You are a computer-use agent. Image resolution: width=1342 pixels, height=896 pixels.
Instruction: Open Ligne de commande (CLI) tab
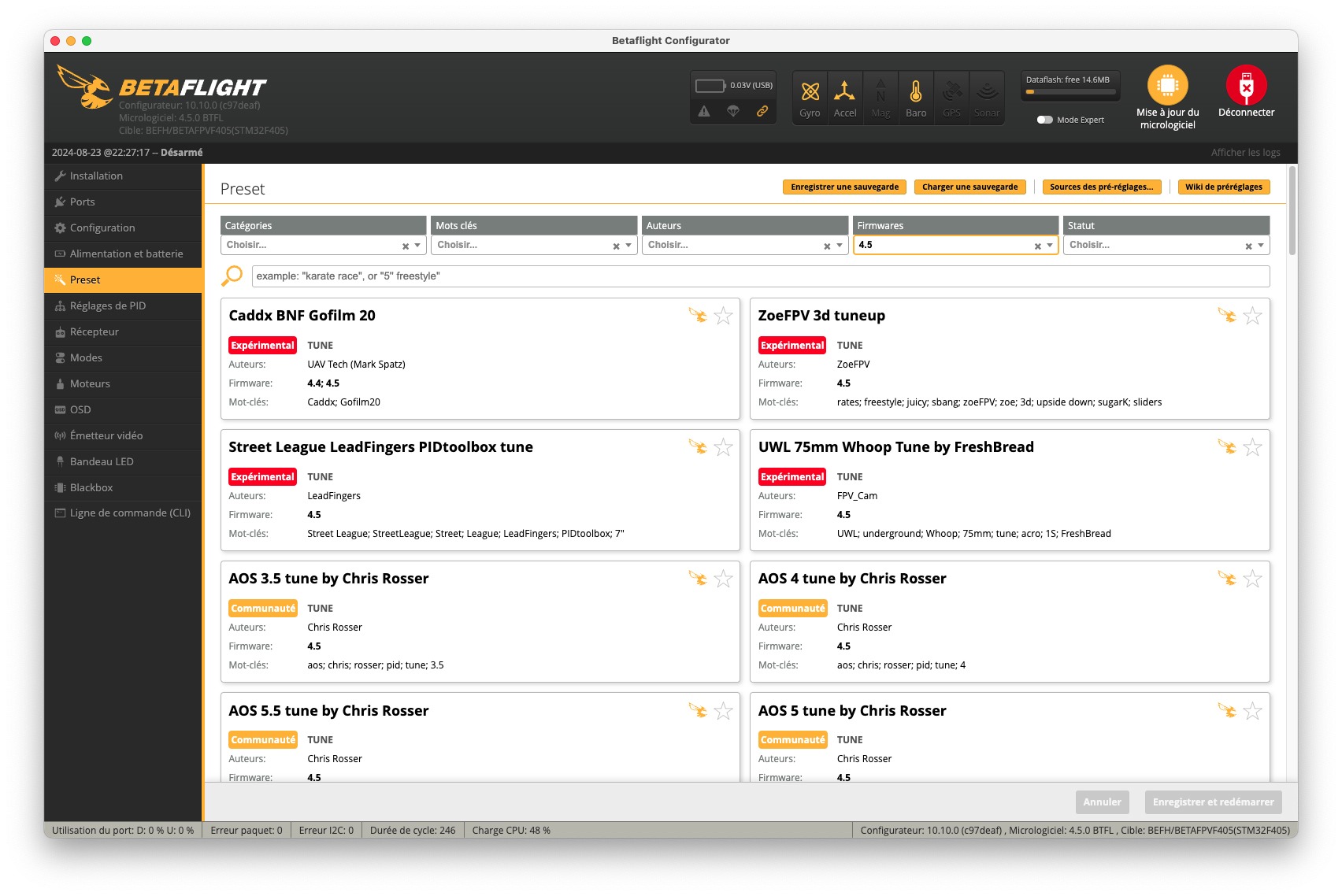(123, 513)
